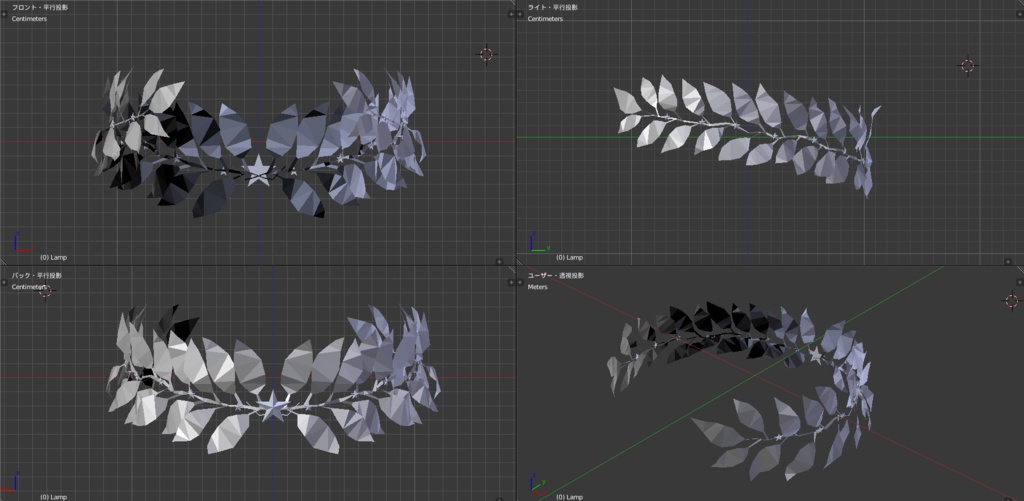Screen dimensions: 1024x501
Task: Click the 3D cursor in Front orthographic view
Action: [486, 54]
